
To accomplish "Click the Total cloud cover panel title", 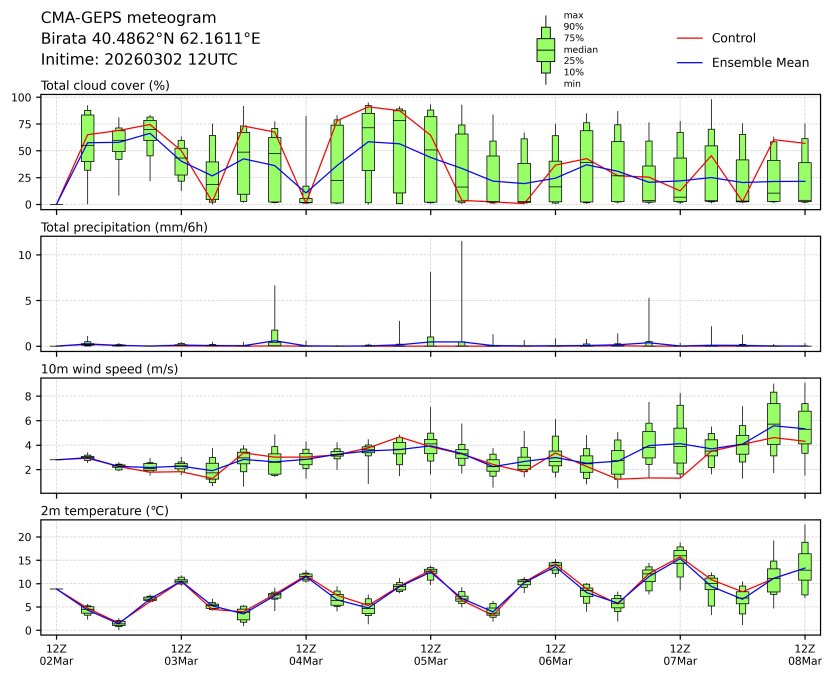I will click(105, 86).
